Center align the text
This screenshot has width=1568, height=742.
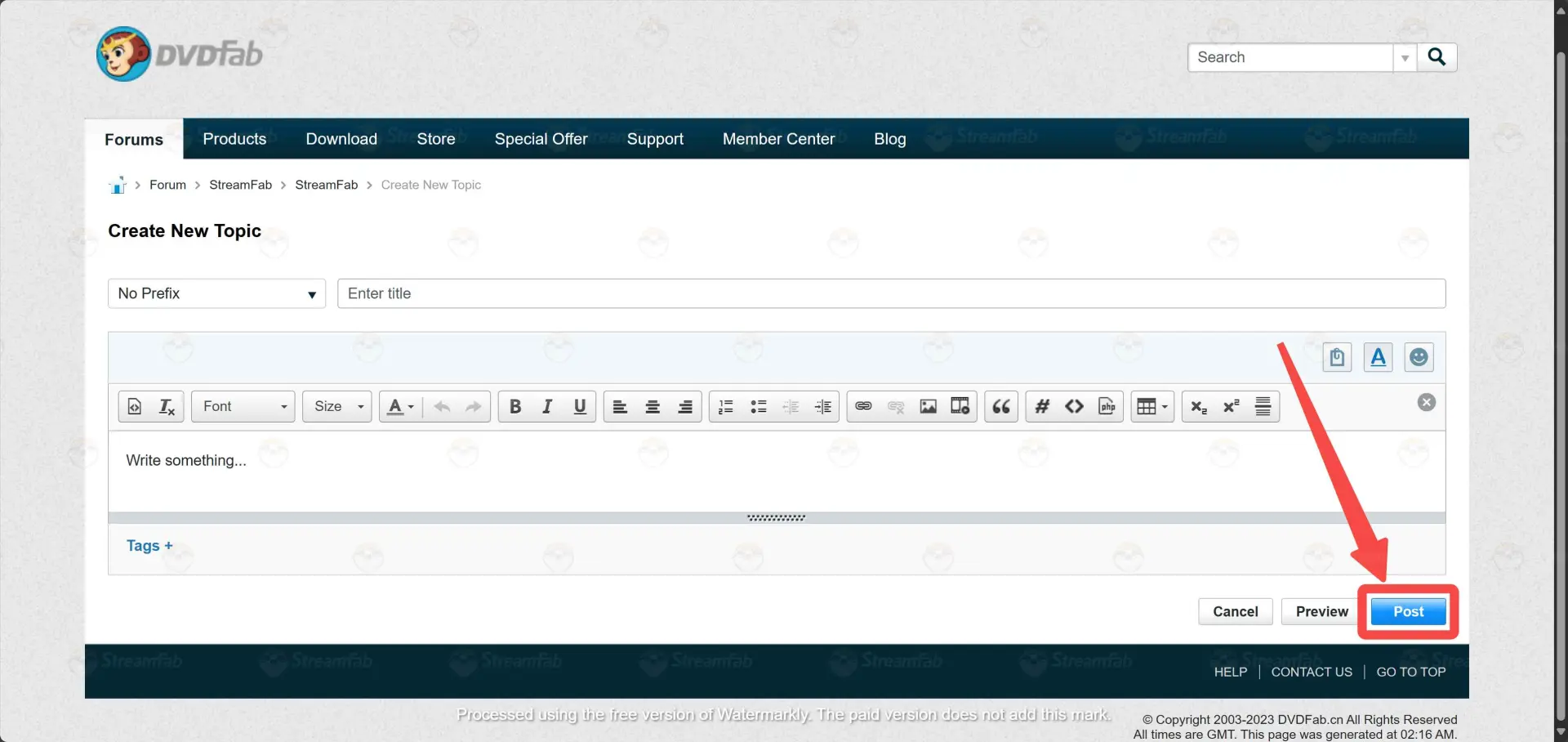tap(653, 406)
